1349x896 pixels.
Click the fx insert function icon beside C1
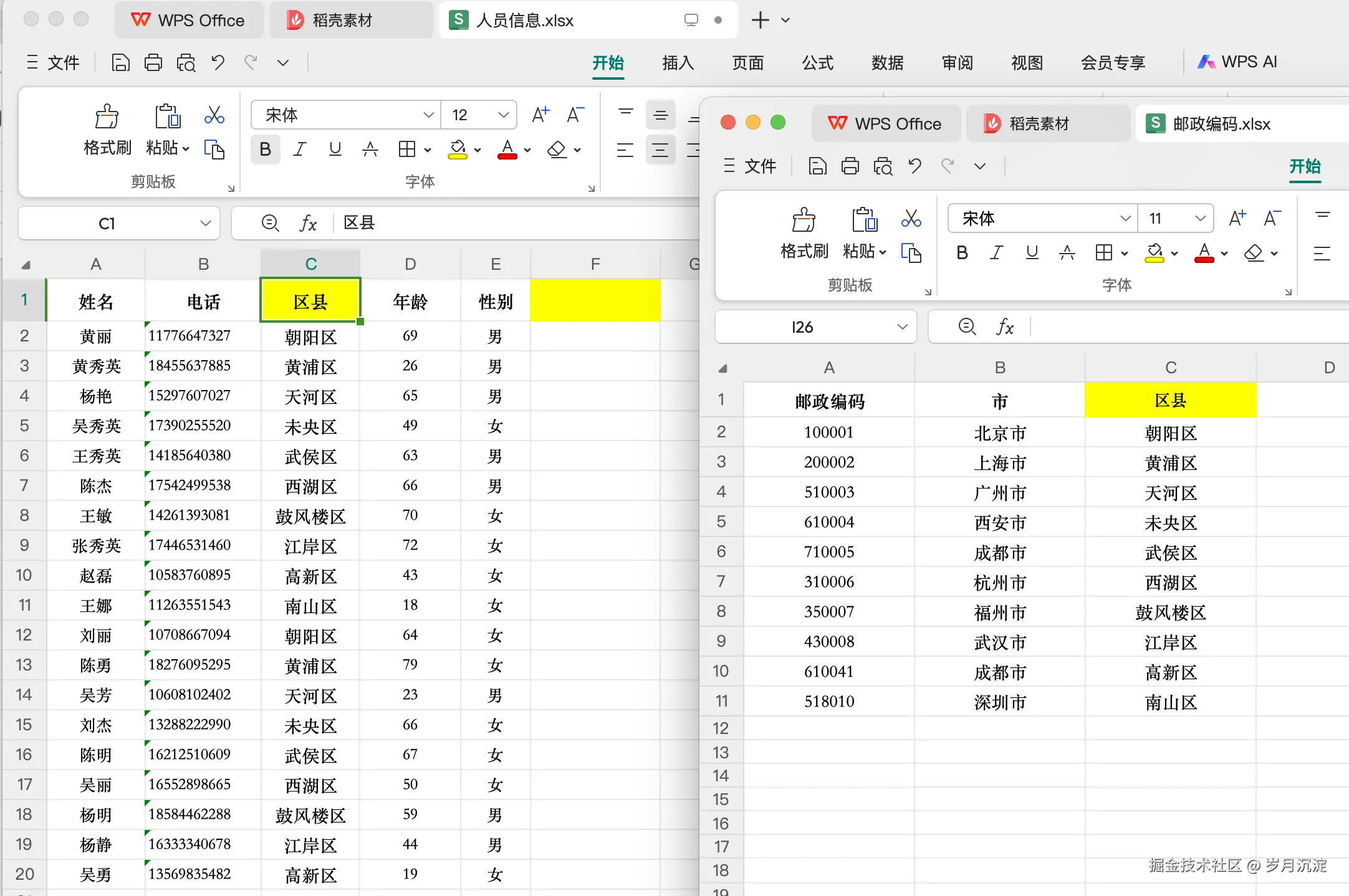(308, 223)
